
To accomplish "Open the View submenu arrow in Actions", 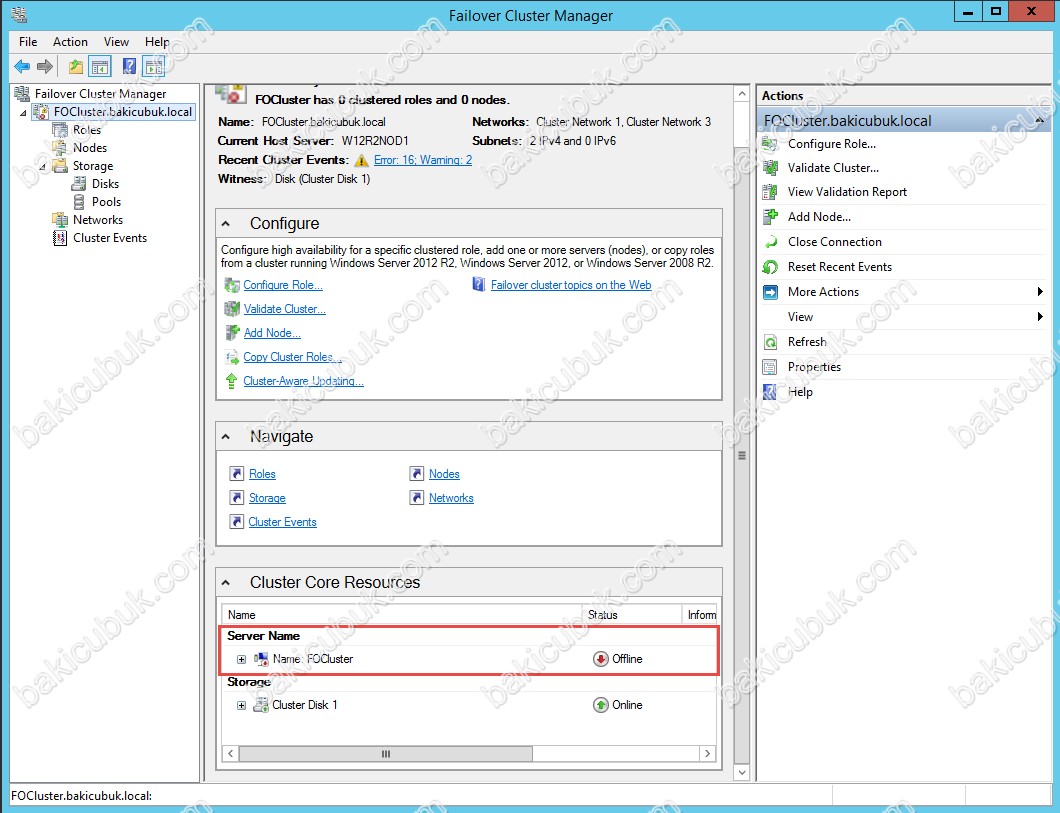I will (x=1040, y=317).
